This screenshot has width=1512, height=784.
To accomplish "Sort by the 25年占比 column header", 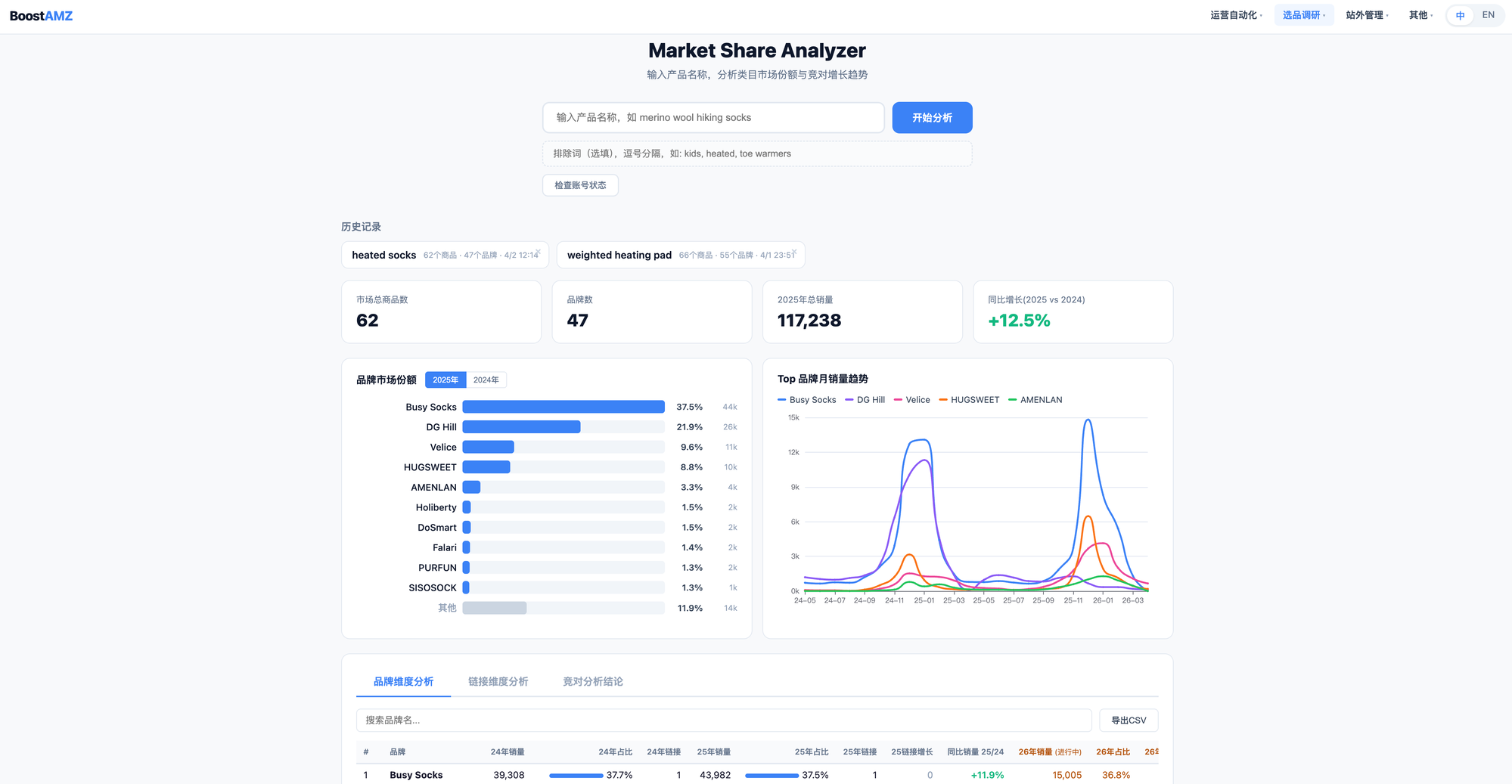I will pyautogui.click(x=812, y=751).
